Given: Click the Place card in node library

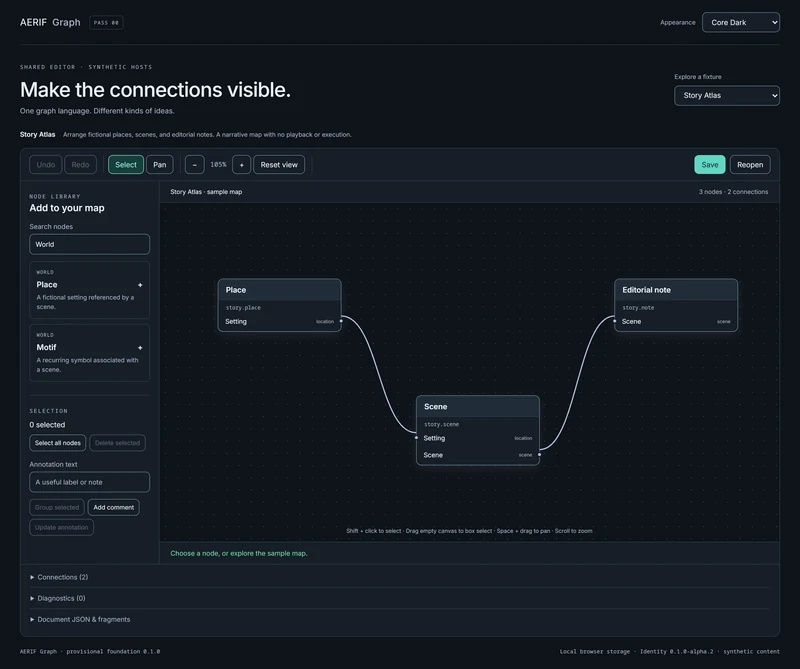Looking at the screenshot, I should point(89,290).
